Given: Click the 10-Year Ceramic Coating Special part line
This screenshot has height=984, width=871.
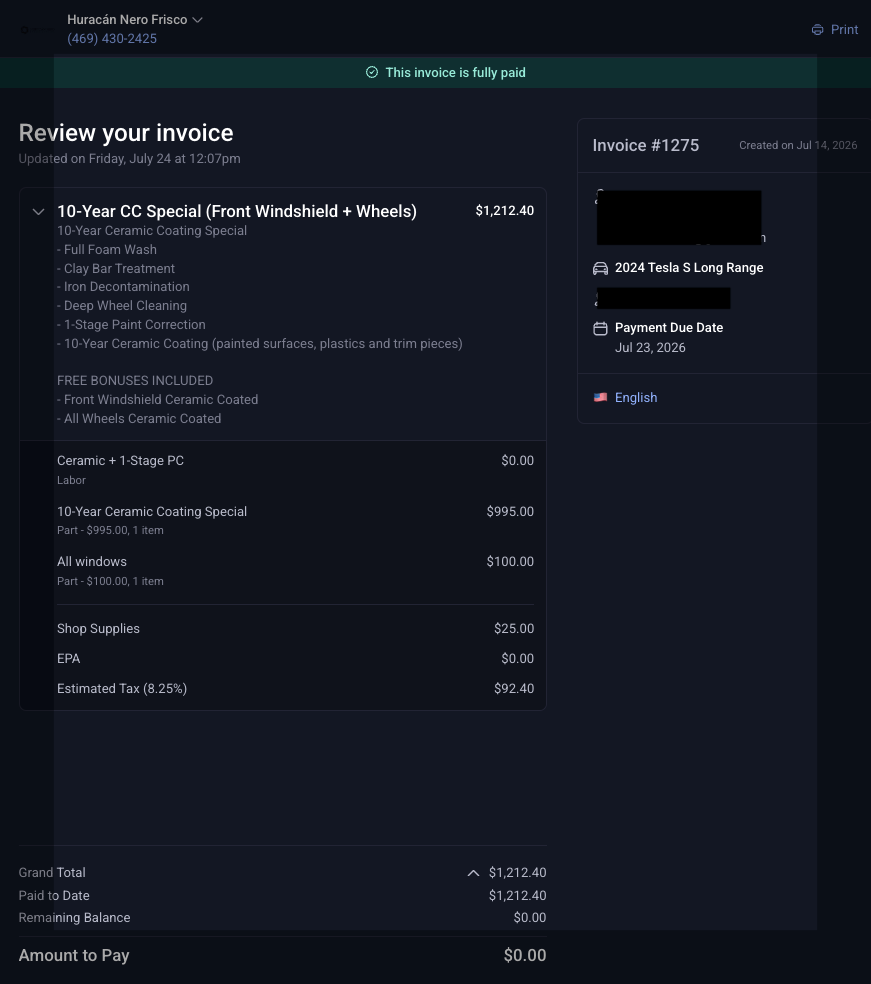Looking at the screenshot, I should click(x=295, y=520).
